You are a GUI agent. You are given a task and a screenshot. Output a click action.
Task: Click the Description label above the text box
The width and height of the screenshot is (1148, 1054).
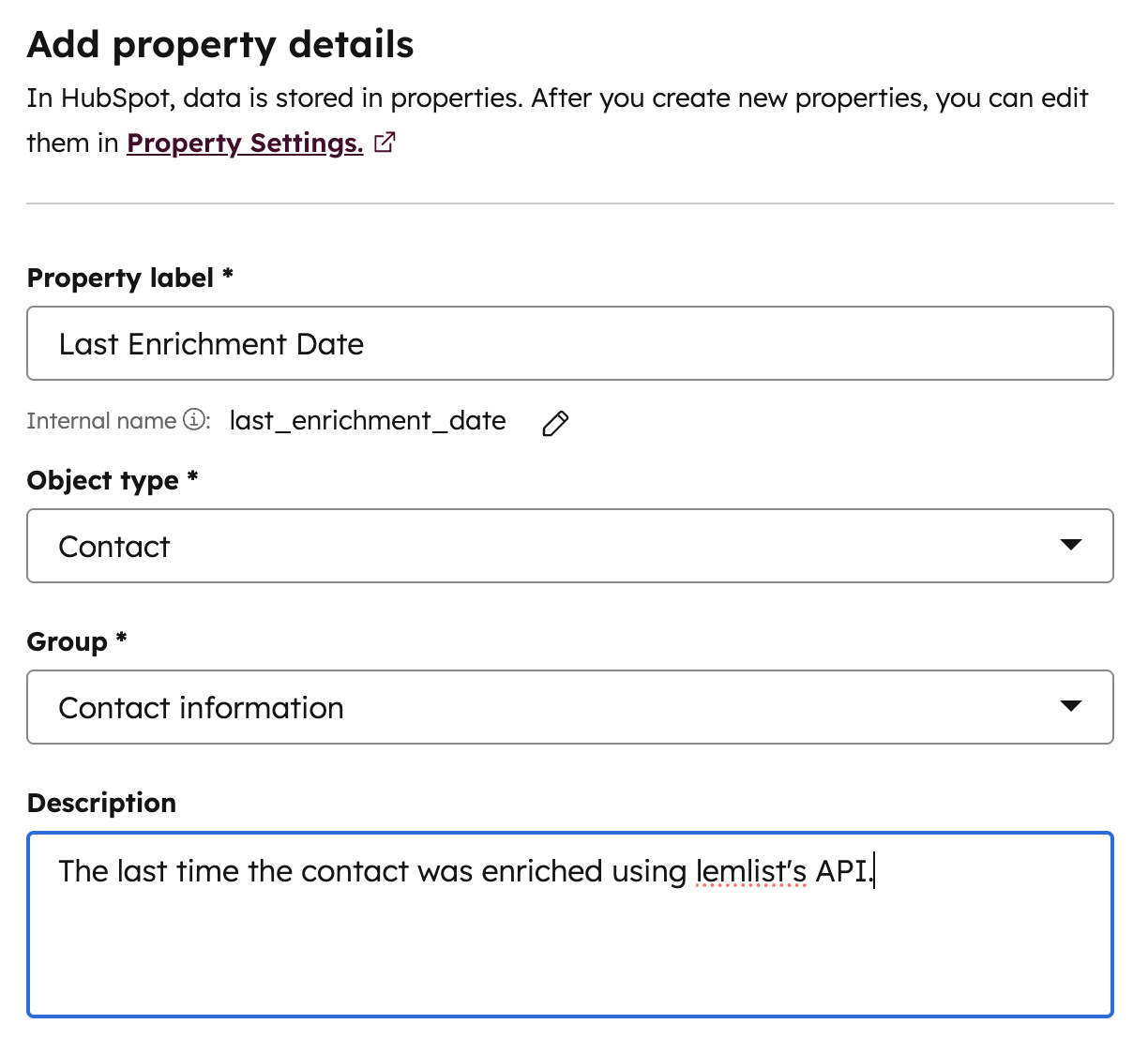[x=100, y=803]
